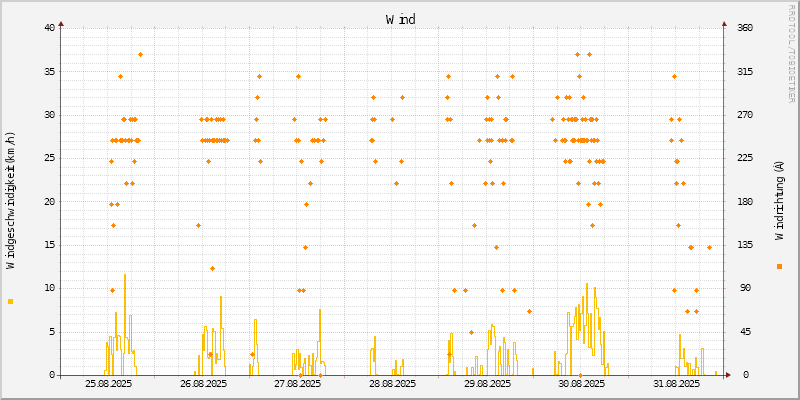The width and height of the screenshot is (800, 400).
Task: Choose the 30.08.2025 date label
Action: (581, 384)
